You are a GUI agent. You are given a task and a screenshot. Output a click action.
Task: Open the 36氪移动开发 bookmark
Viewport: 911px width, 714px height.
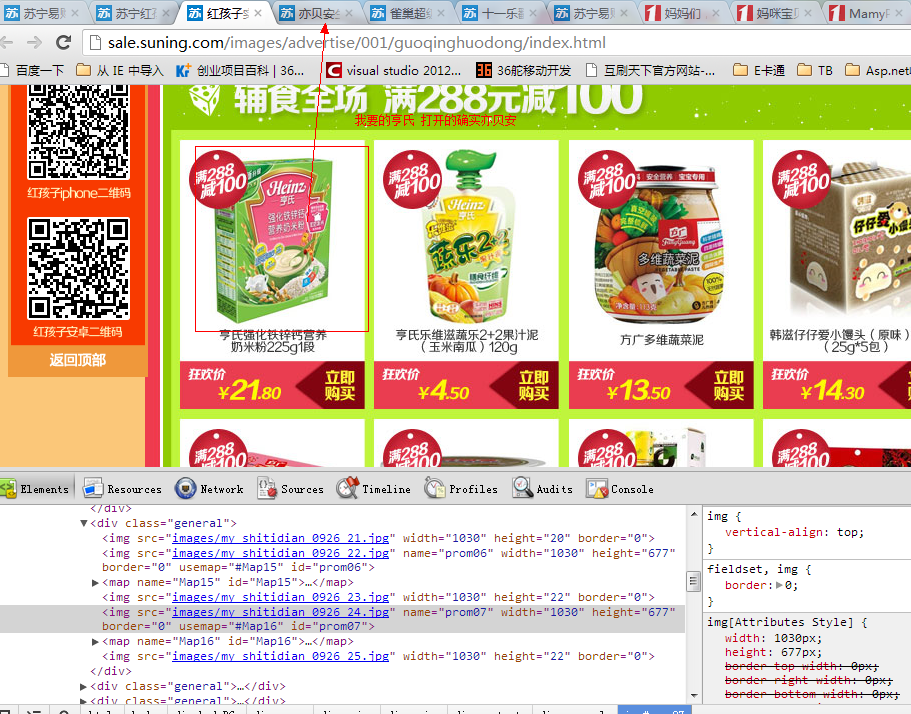click(523, 70)
